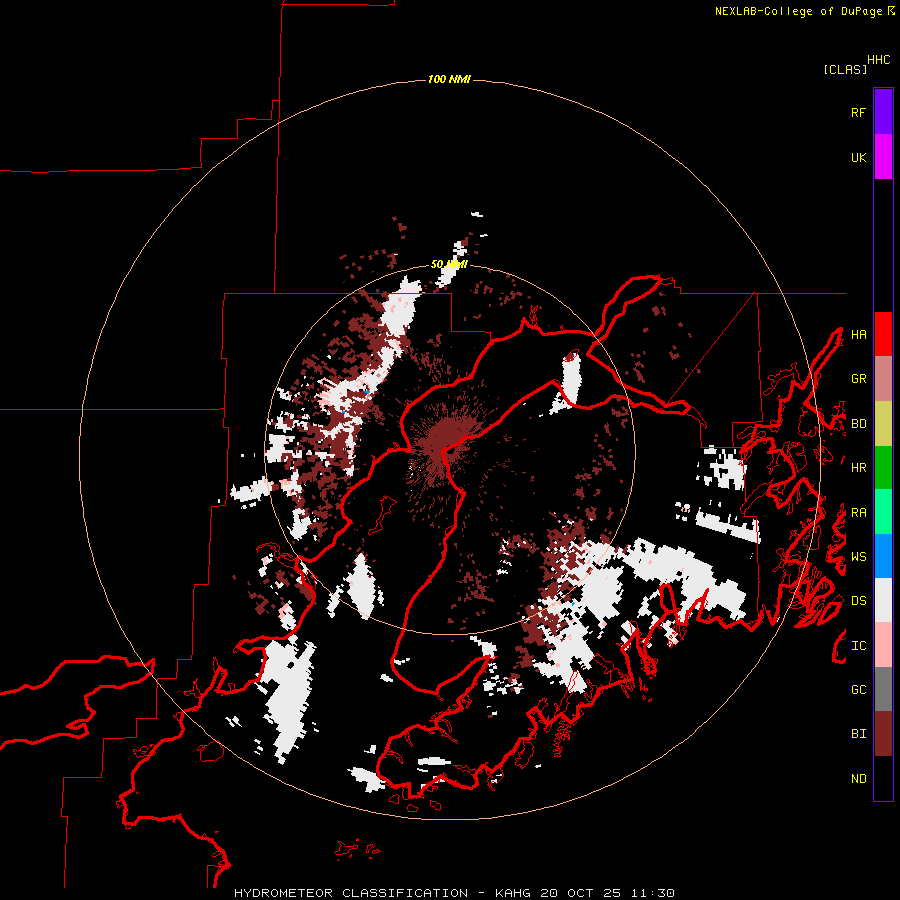Click the 100 NMI range ring label
The height and width of the screenshot is (900, 900).
tap(449, 79)
